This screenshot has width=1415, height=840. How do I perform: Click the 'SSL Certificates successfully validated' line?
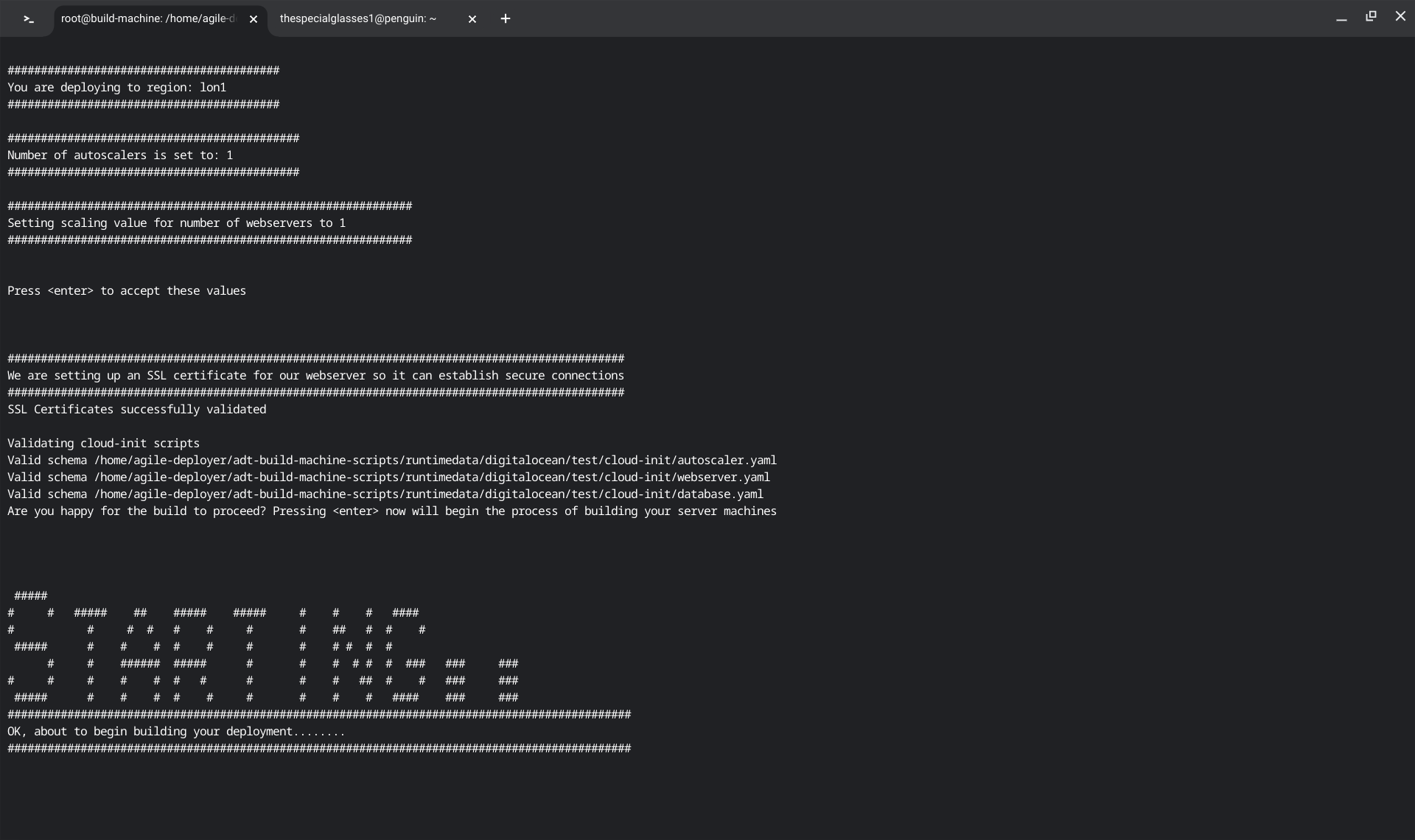click(x=137, y=410)
